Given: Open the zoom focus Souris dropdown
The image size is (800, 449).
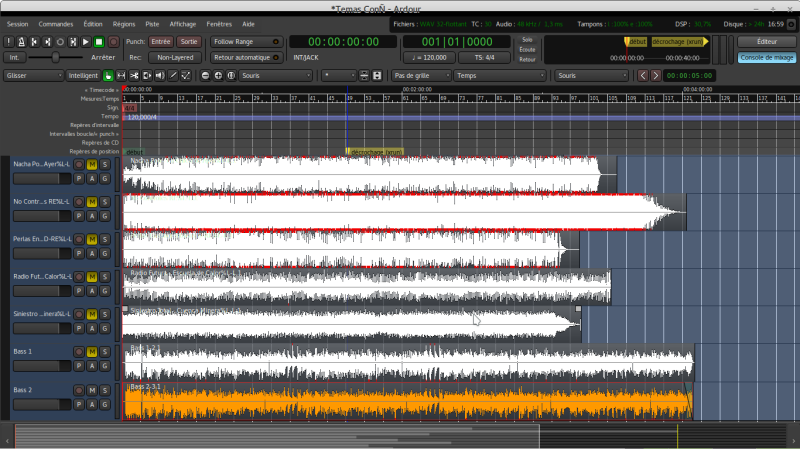Looking at the screenshot, I should click(x=276, y=76).
